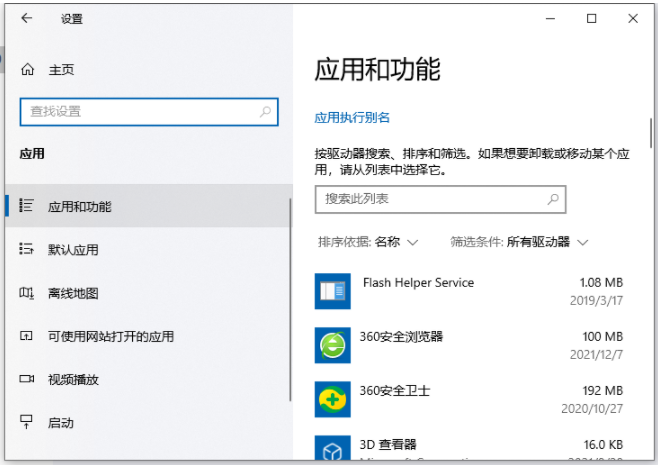Click the home icon beside 主页

point(27,70)
